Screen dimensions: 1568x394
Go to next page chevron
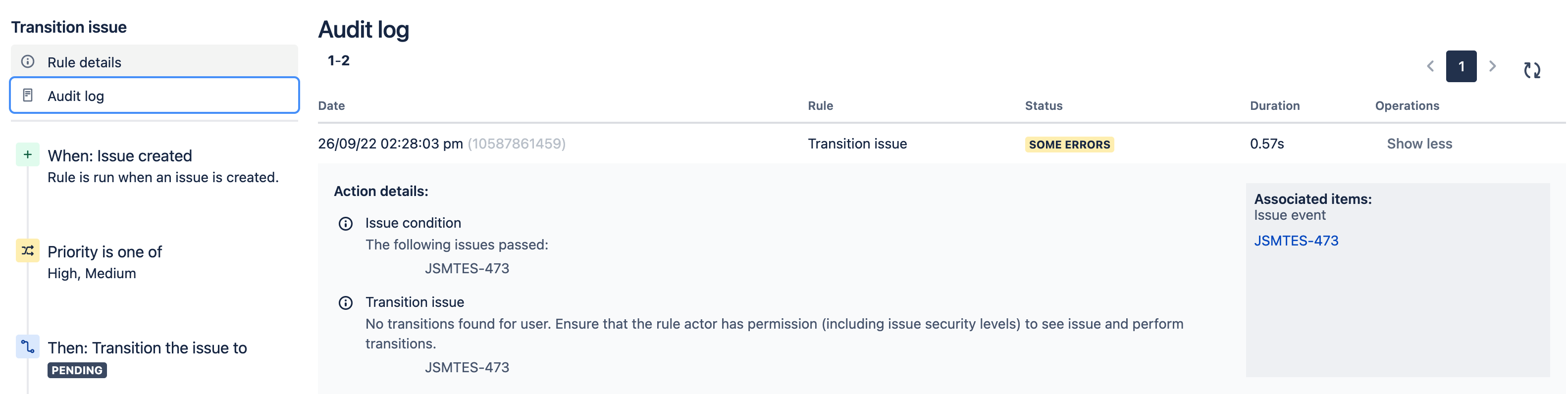coord(1492,66)
